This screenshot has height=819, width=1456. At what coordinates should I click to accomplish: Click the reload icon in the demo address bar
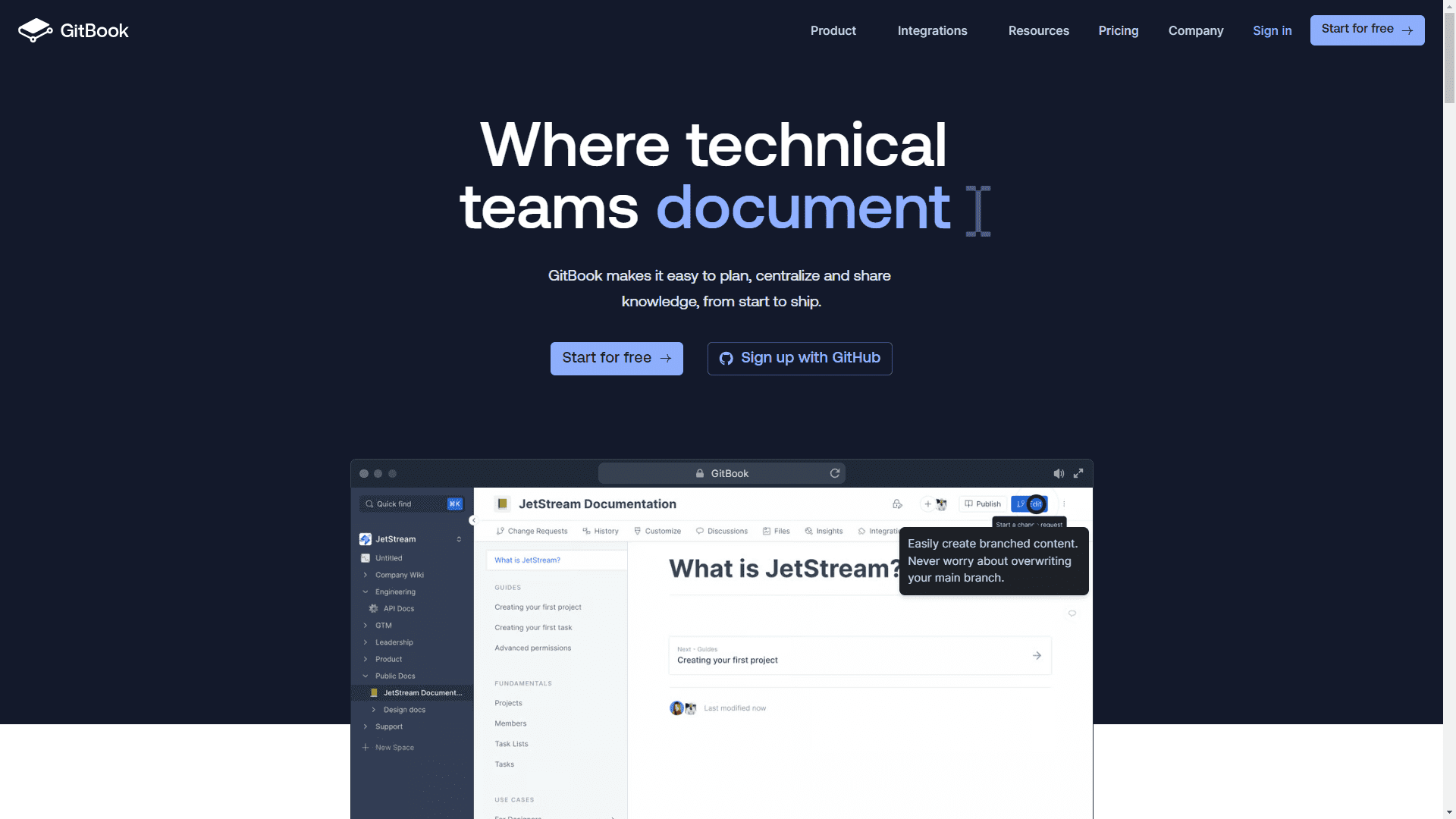pos(835,473)
